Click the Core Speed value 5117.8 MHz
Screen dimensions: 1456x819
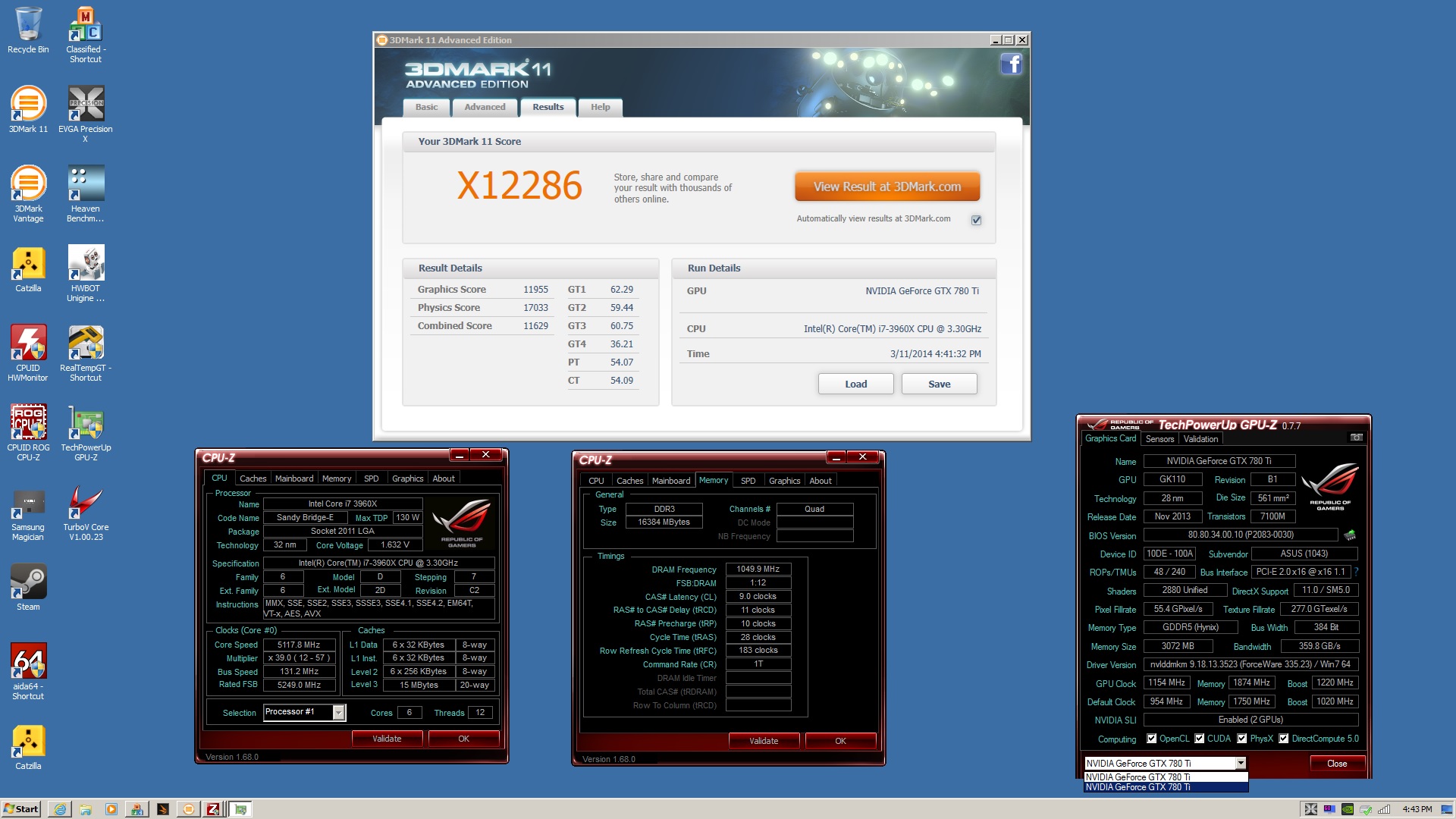pos(299,645)
